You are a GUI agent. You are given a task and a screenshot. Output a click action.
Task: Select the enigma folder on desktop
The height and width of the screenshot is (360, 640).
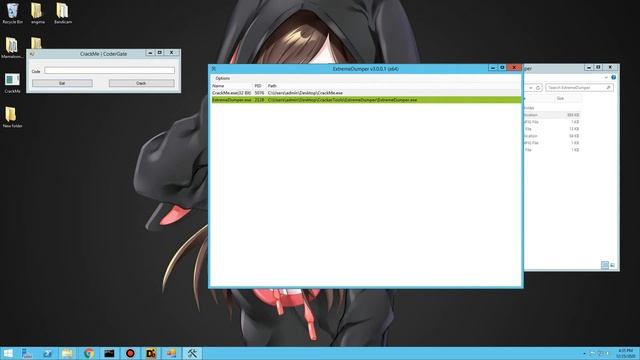37,14
